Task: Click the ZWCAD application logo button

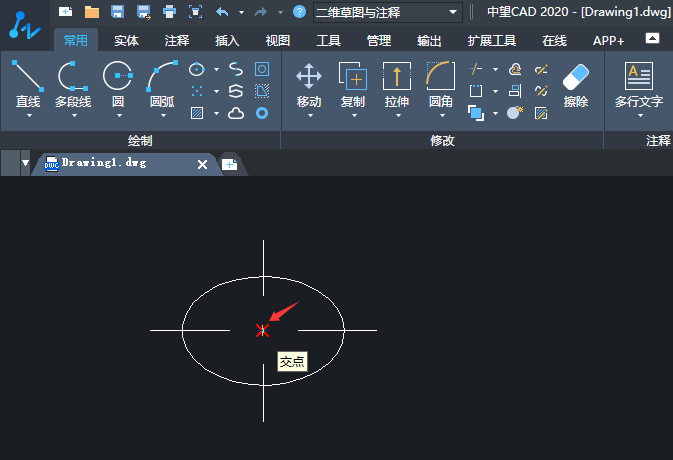Action: [x=24, y=25]
